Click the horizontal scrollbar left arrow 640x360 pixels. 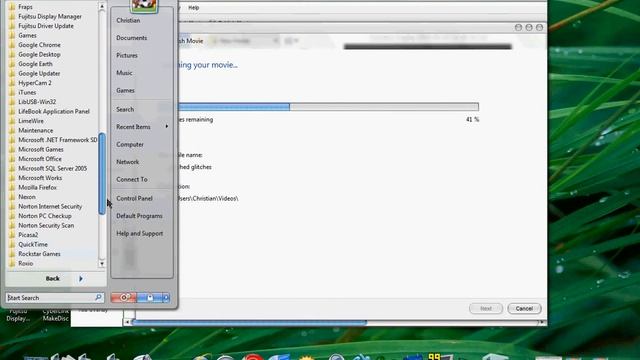click(x=127, y=322)
